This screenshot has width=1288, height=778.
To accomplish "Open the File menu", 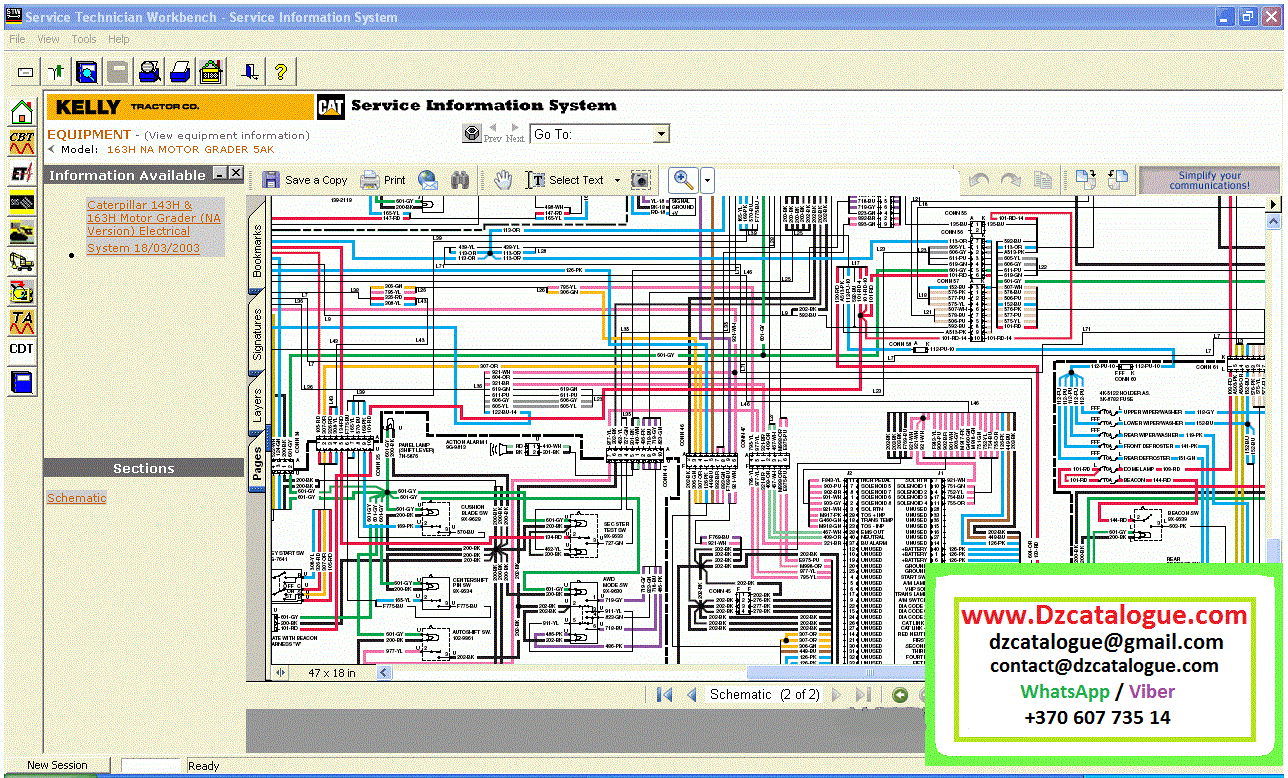I will [17, 39].
